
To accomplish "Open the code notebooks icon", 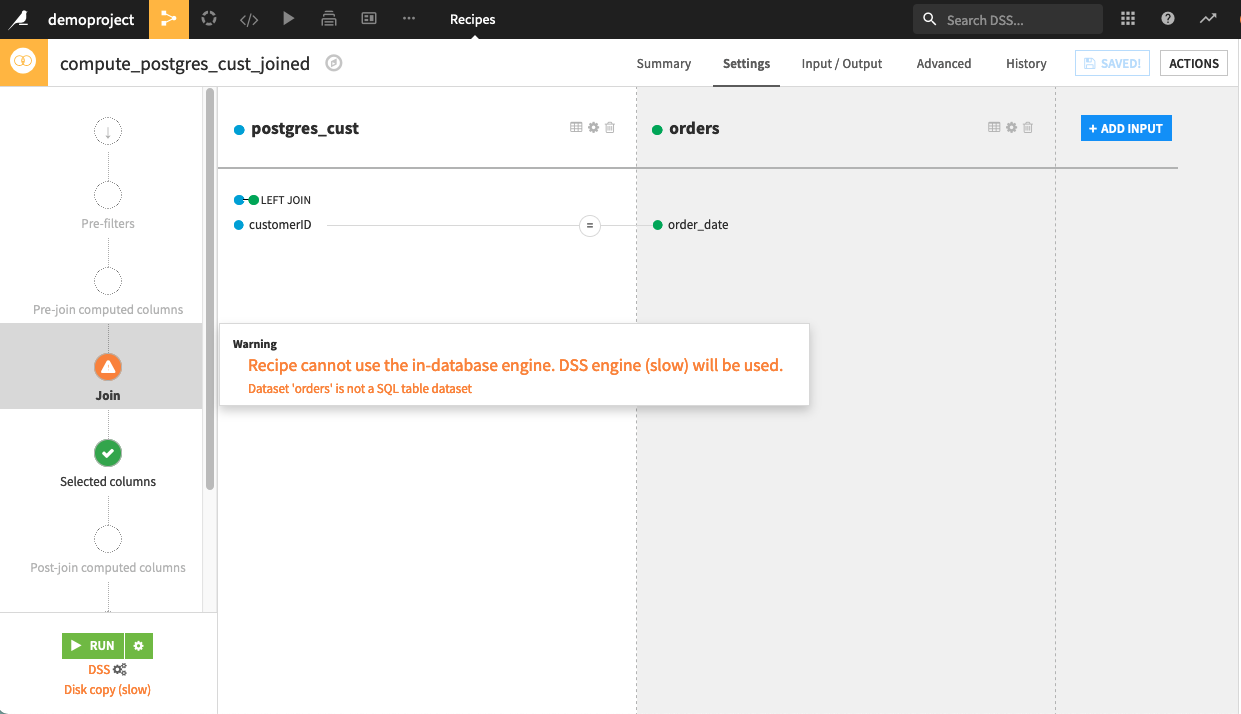I will coord(249,19).
